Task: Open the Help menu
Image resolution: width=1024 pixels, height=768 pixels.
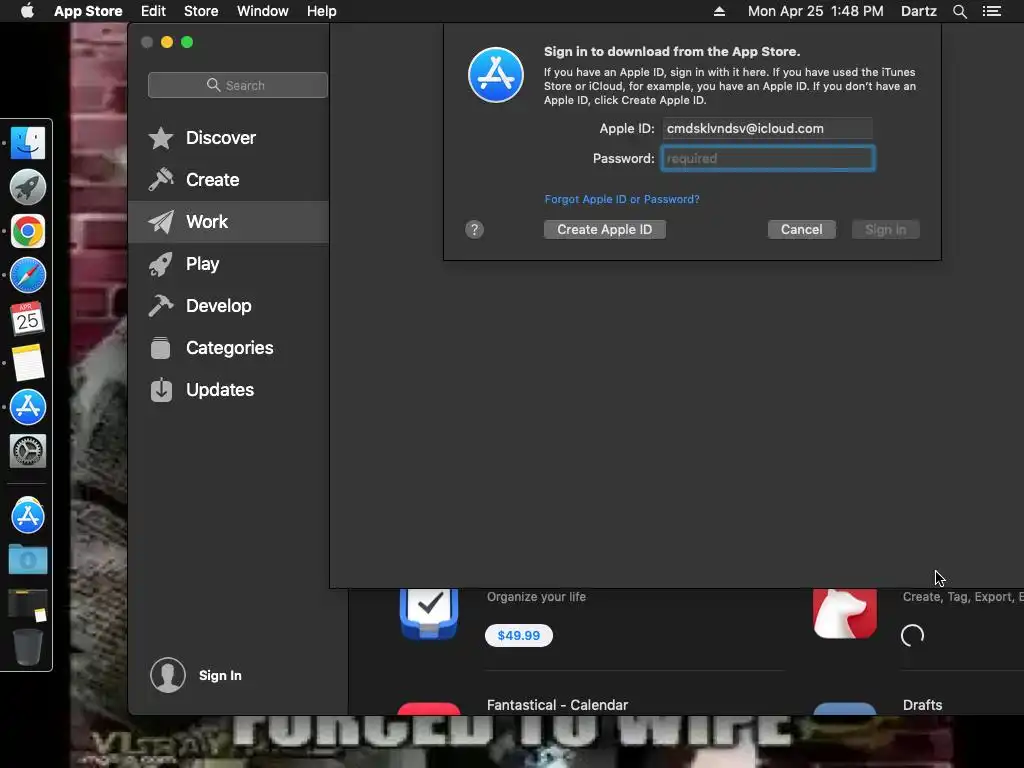Action: pyautogui.click(x=322, y=11)
